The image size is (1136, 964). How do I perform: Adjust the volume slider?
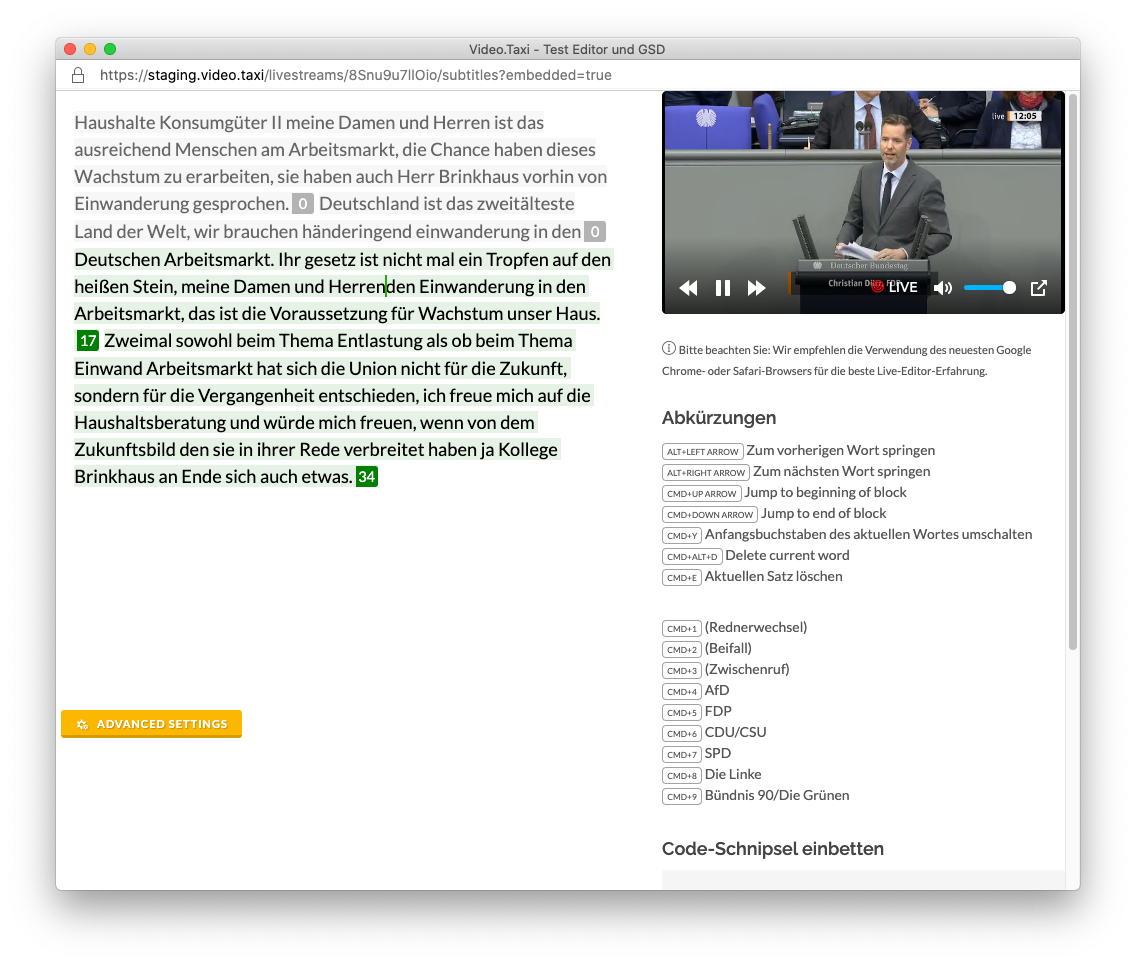tap(990, 288)
